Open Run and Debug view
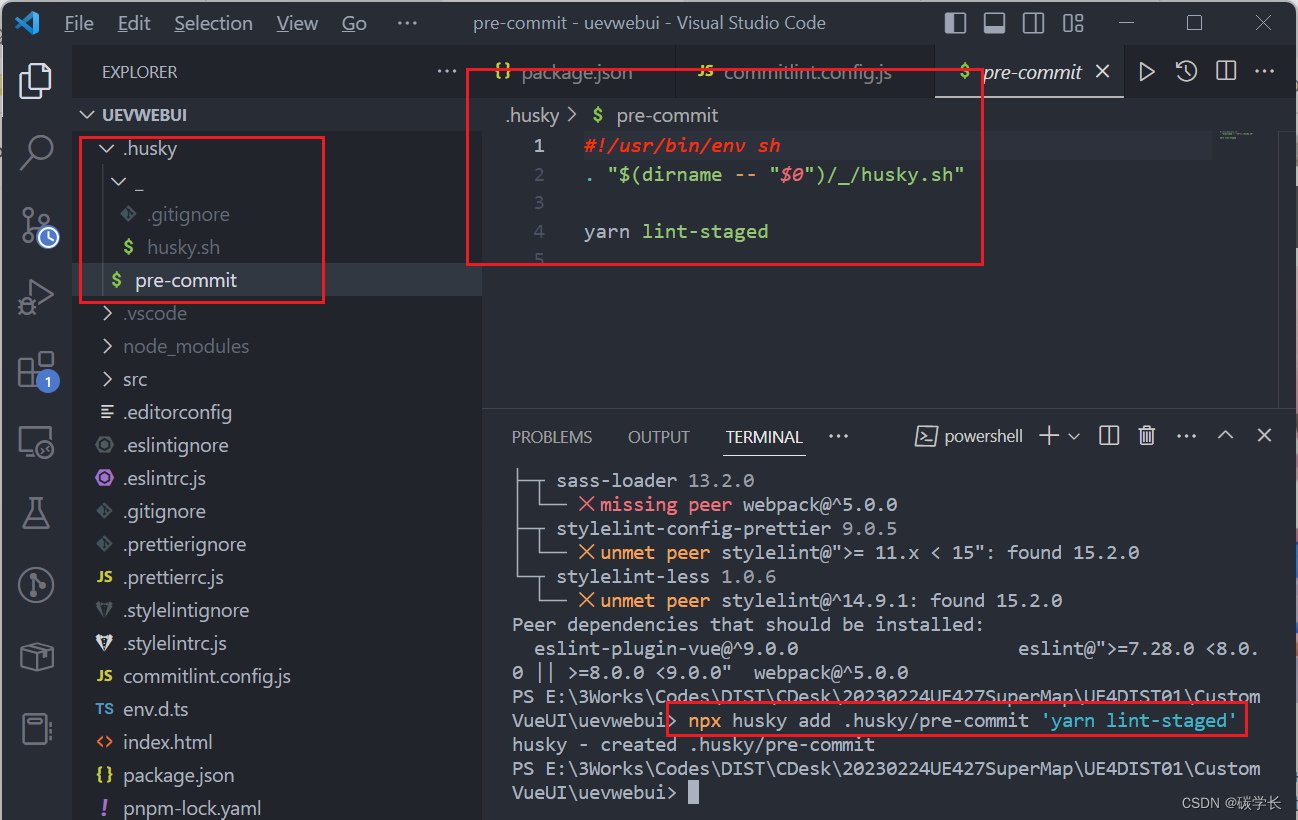1298x820 pixels. 36,298
